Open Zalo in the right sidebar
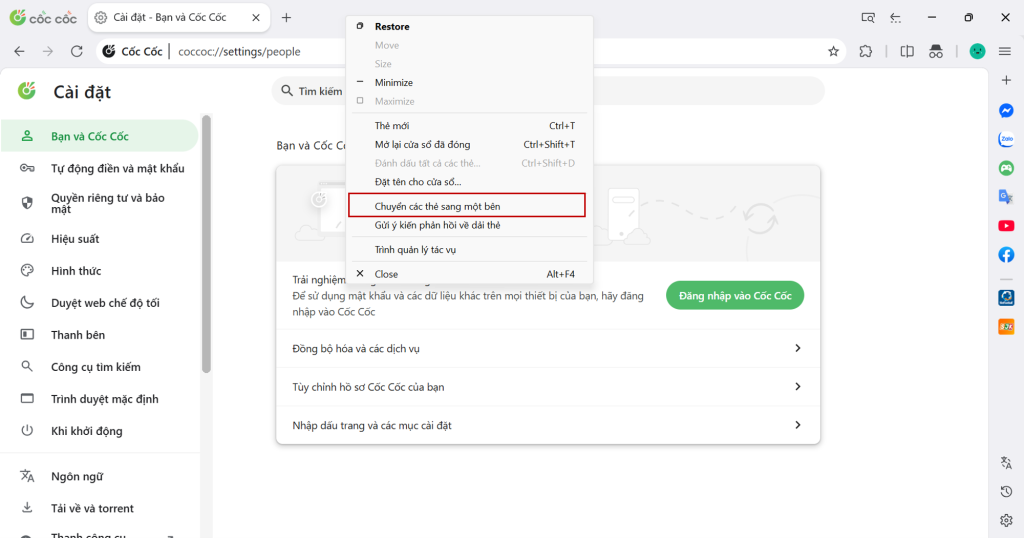The image size is (1024, 538). click(x=1006, y=139)
